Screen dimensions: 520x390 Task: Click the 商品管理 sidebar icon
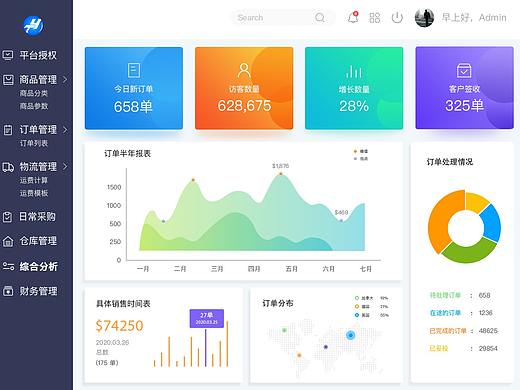pos(8,80)
